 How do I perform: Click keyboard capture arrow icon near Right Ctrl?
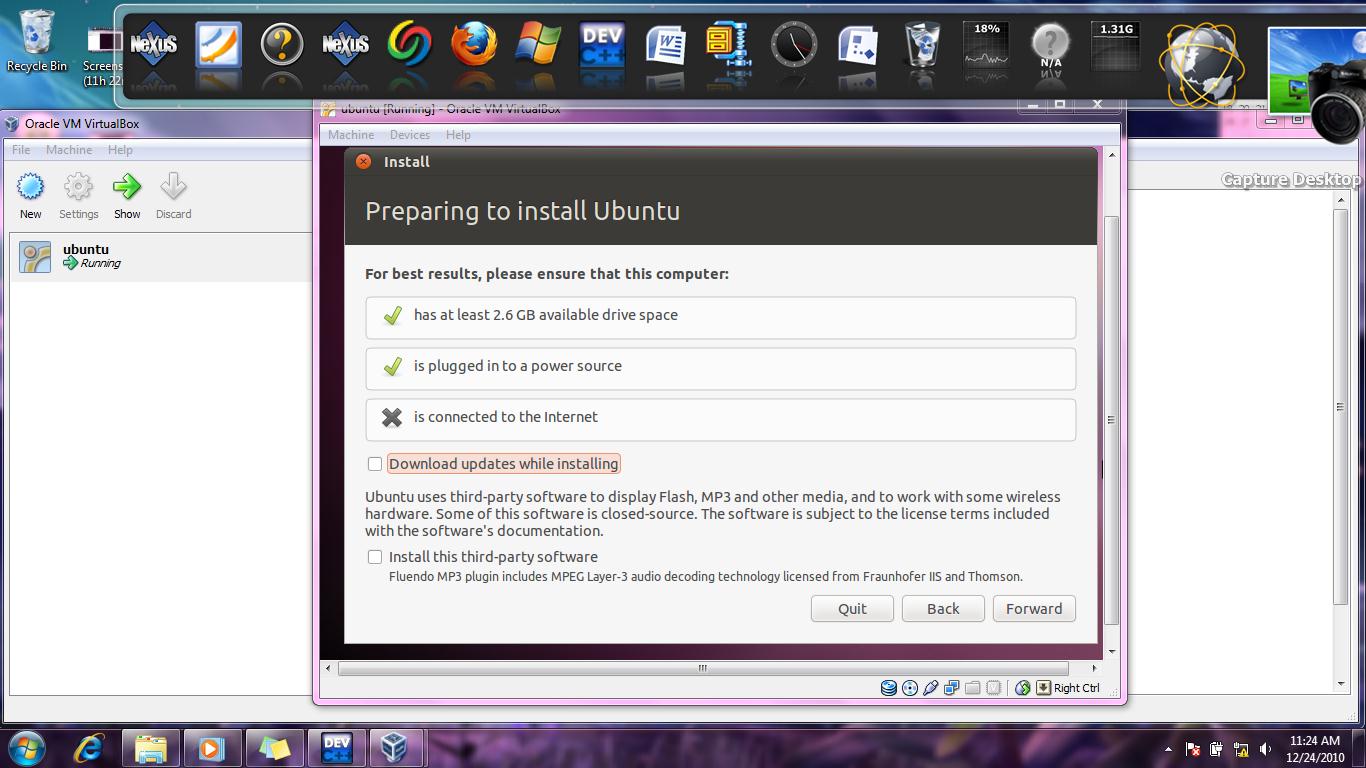[1043, 688]
